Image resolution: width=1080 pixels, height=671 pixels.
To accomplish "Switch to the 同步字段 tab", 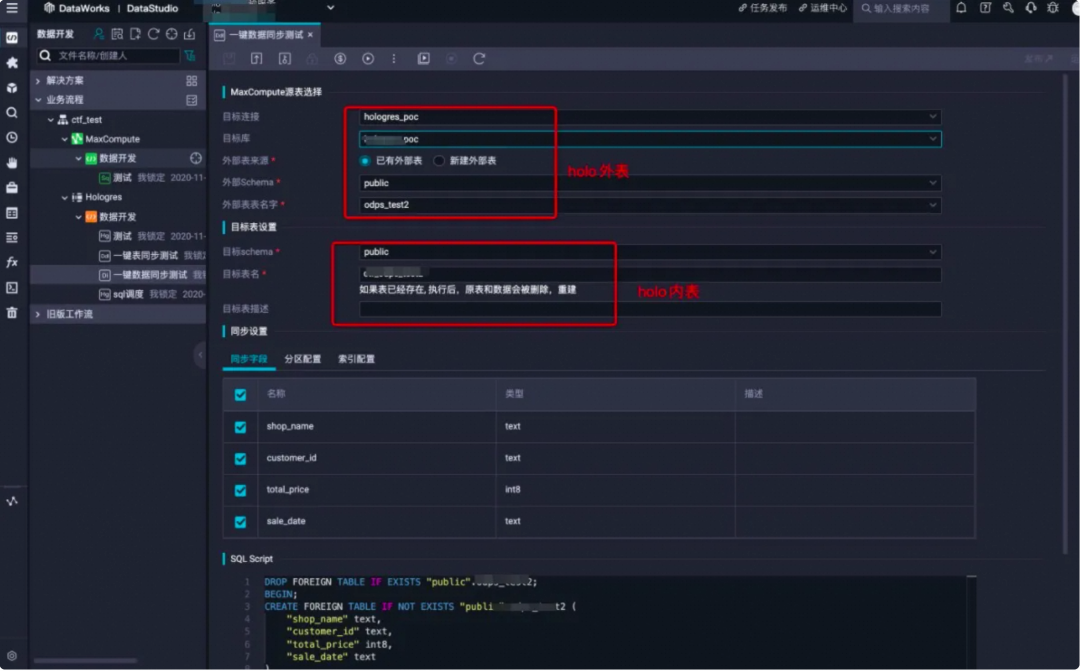I will click(249, 359).
